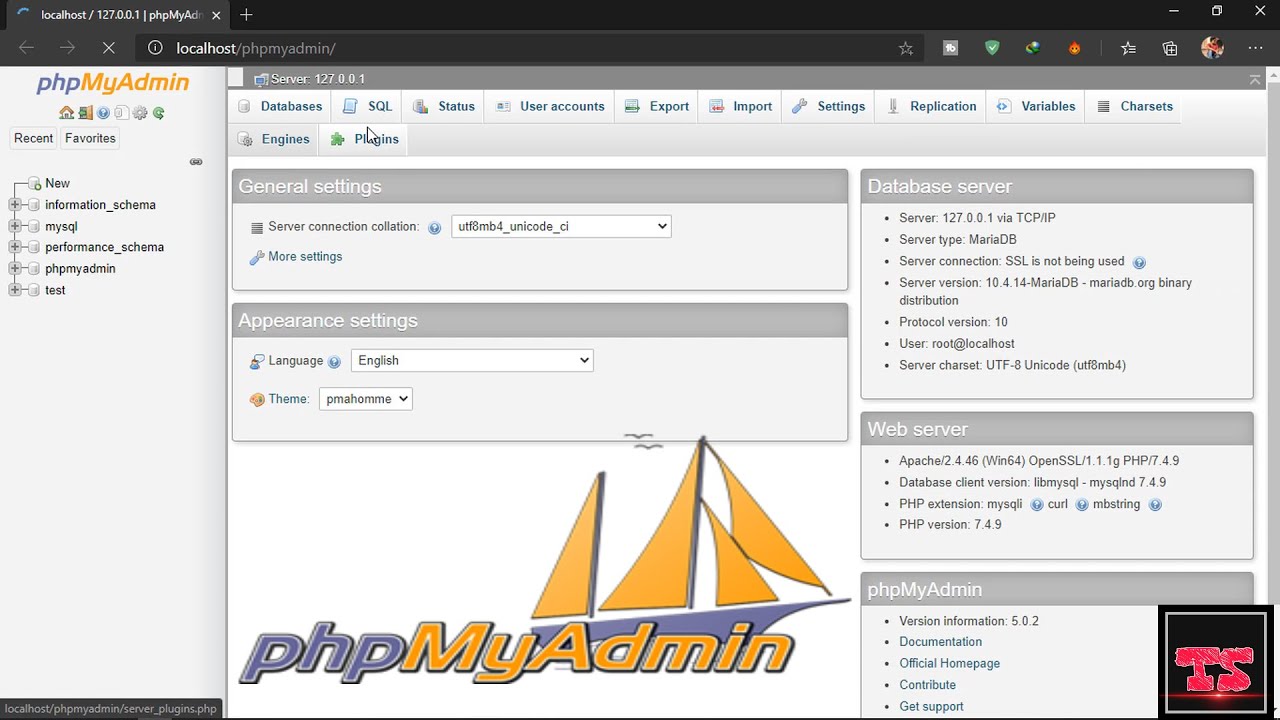This screenshot has height=720, width=1280.
Task: Open the Contribute link
Action: (927, 685)
